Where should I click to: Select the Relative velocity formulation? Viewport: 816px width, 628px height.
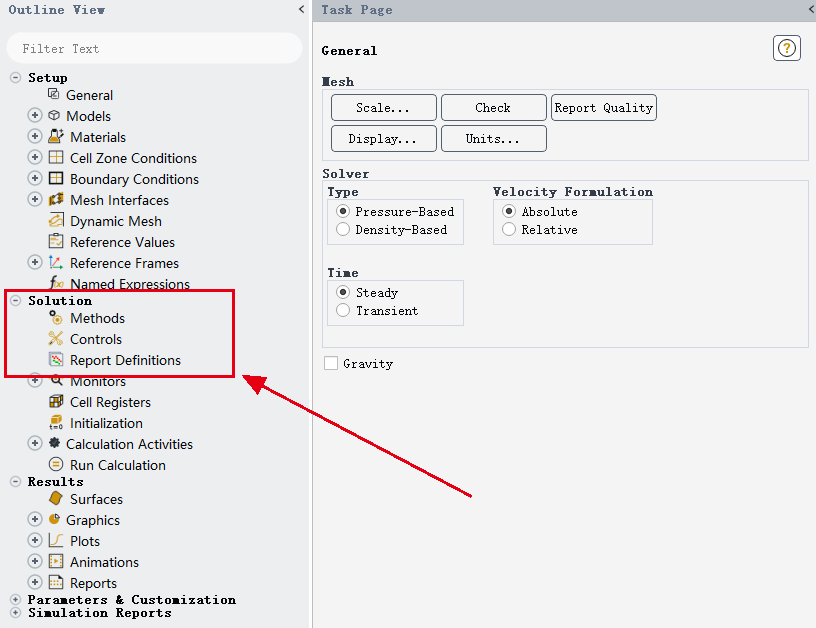click(510, 230)
